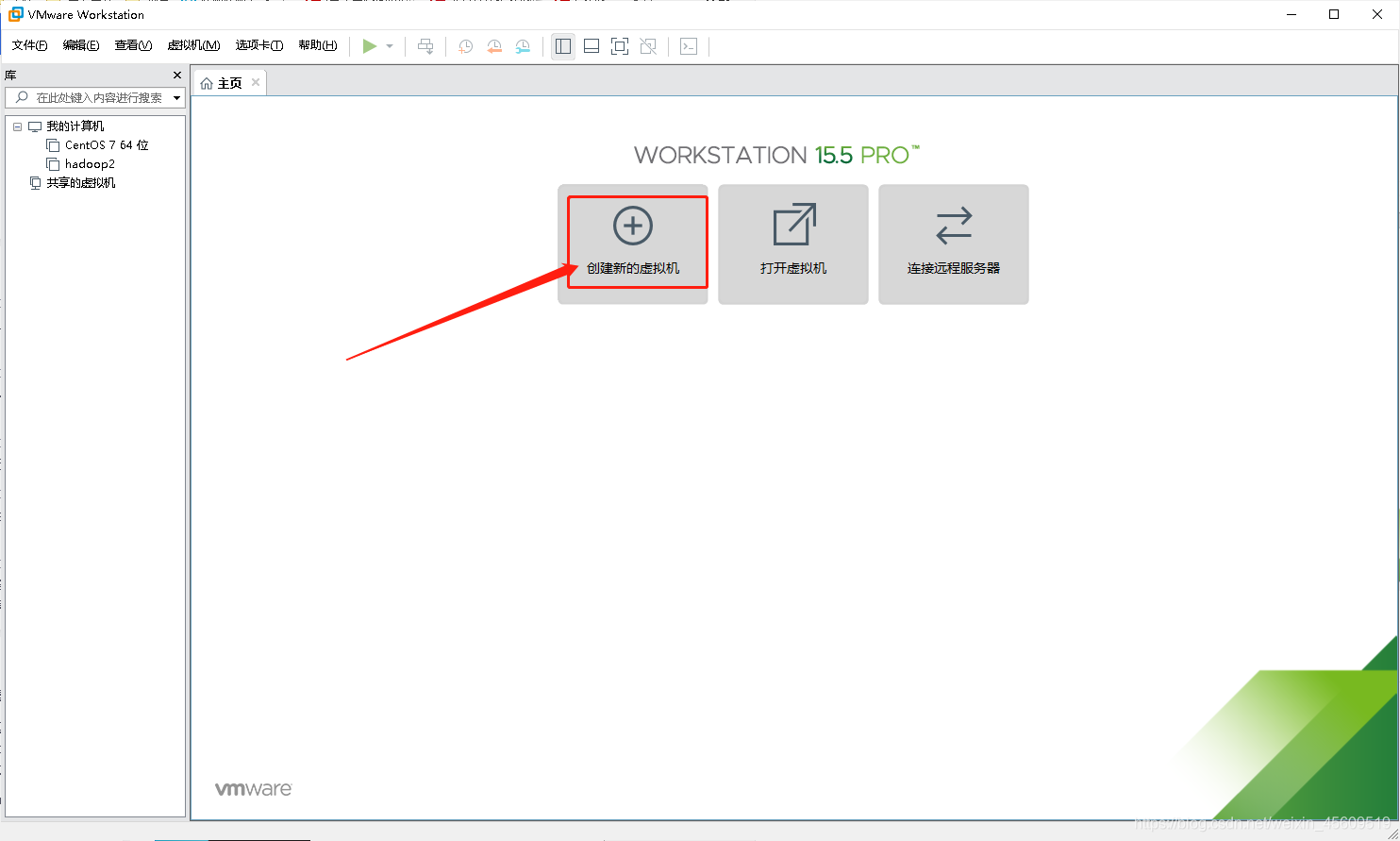Click the CentOS 7 VM icon
This screenshot has height=841, width=1400.
[x=53, y=145]
